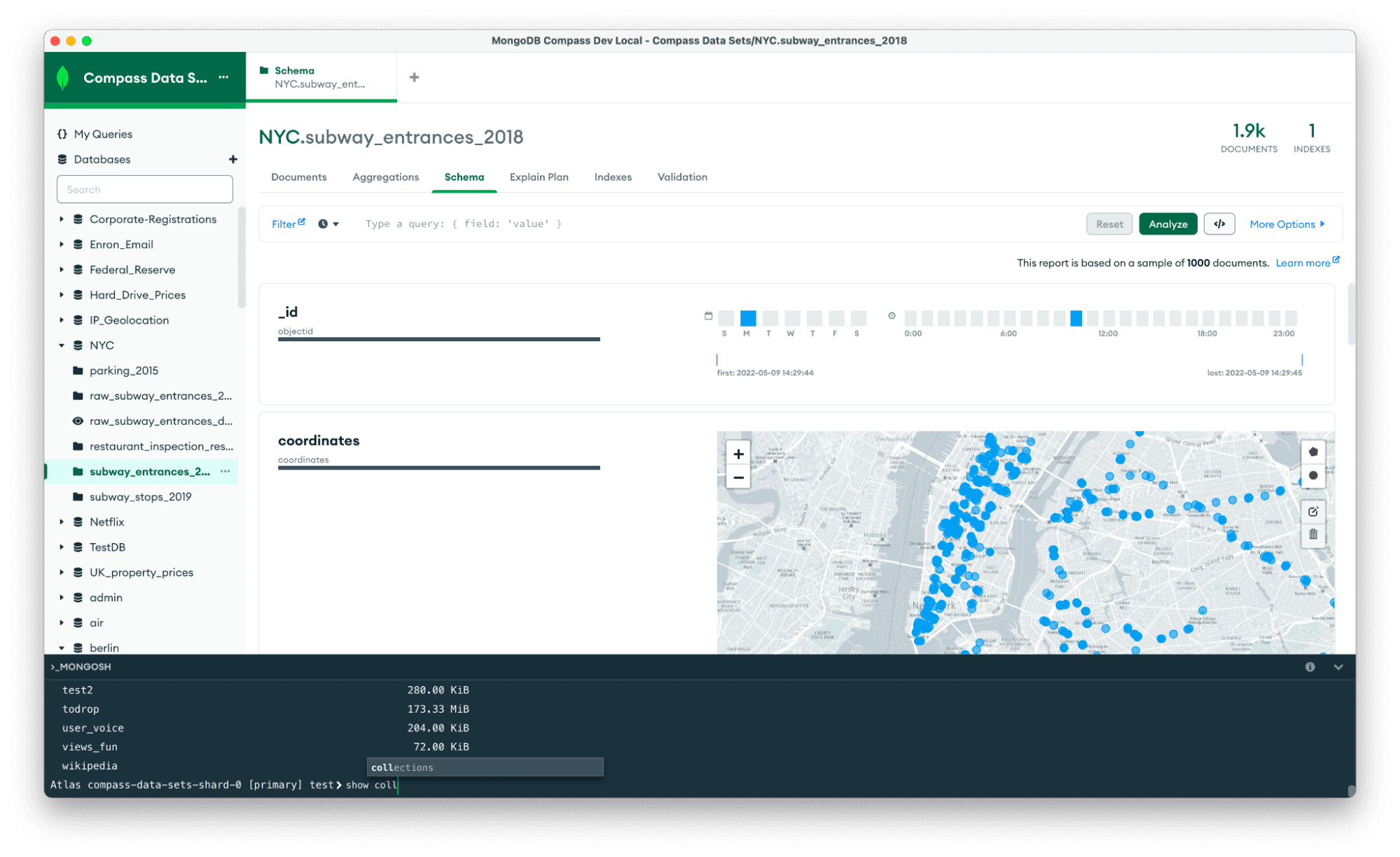Open the Learn more link about sampling
The width and height of the screenshot is (1400, 857).
[x=1303, y=262]
